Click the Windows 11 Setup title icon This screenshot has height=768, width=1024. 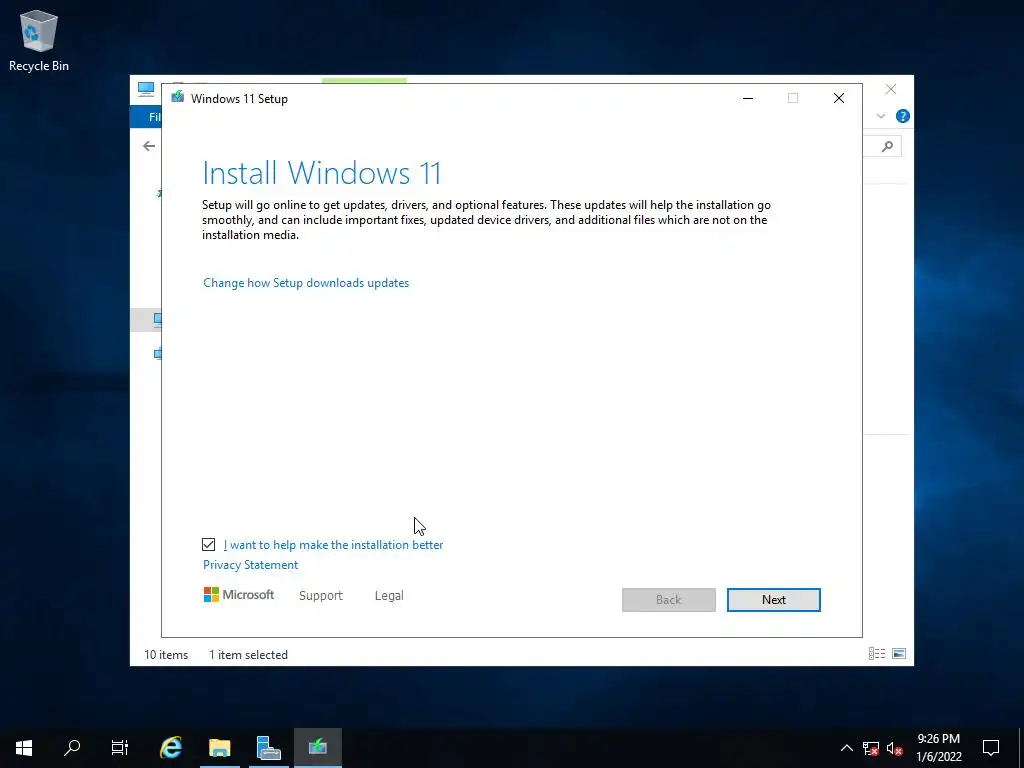pos(177,97)
